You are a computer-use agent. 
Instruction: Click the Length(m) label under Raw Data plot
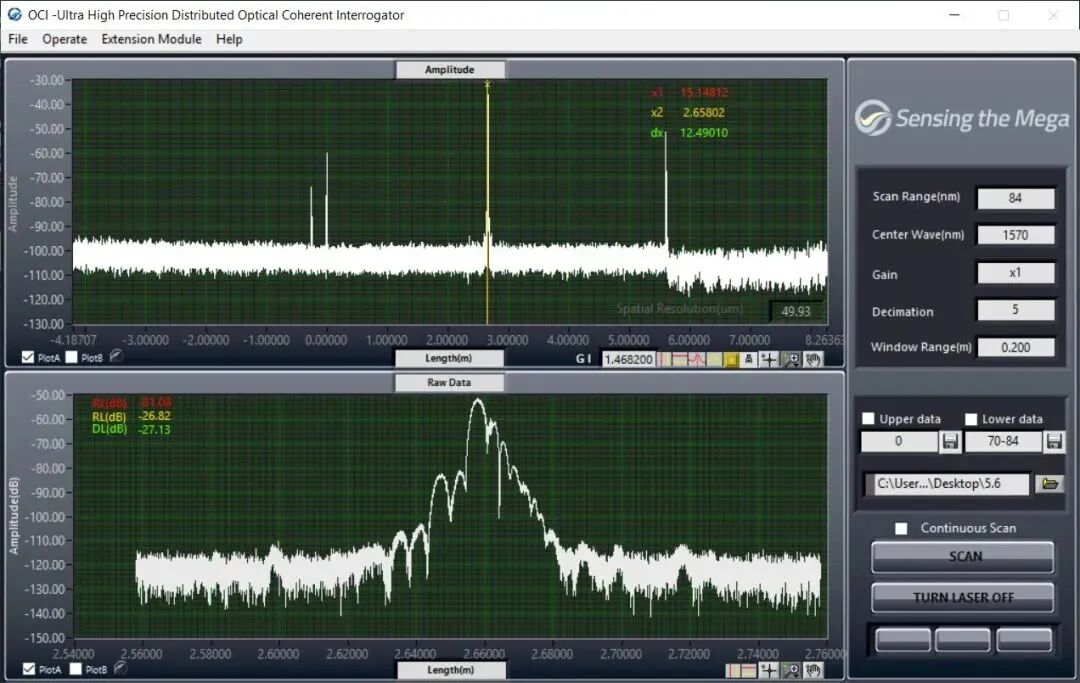point(450,670)
